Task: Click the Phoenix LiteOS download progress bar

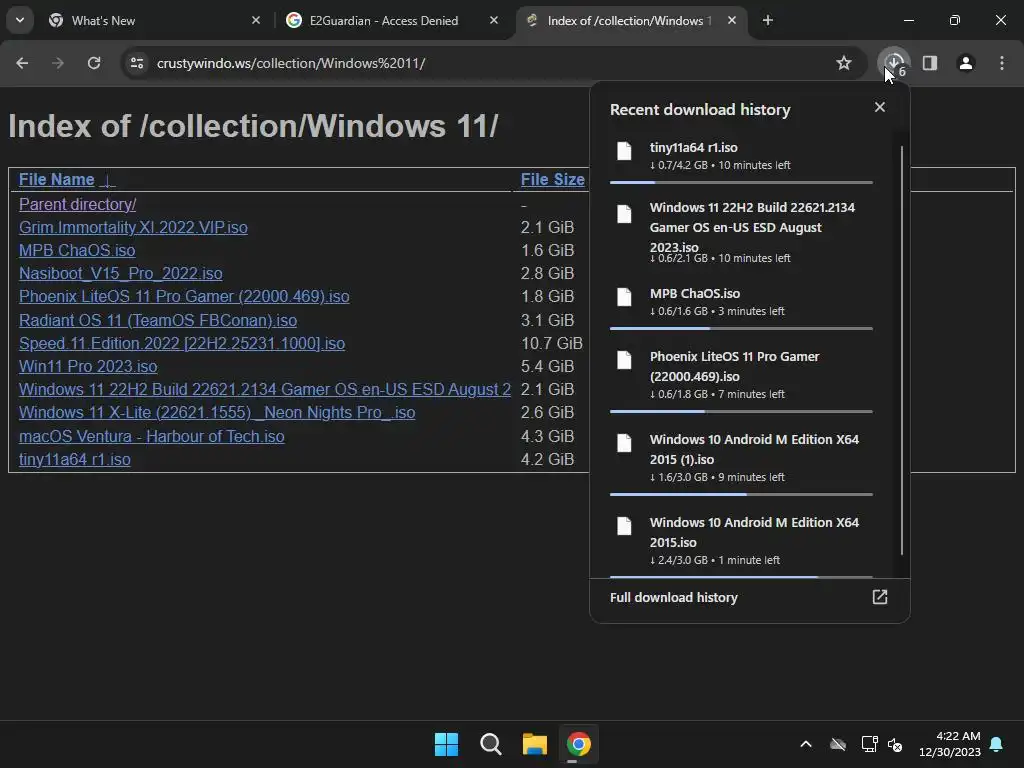Action: (741, 411)
